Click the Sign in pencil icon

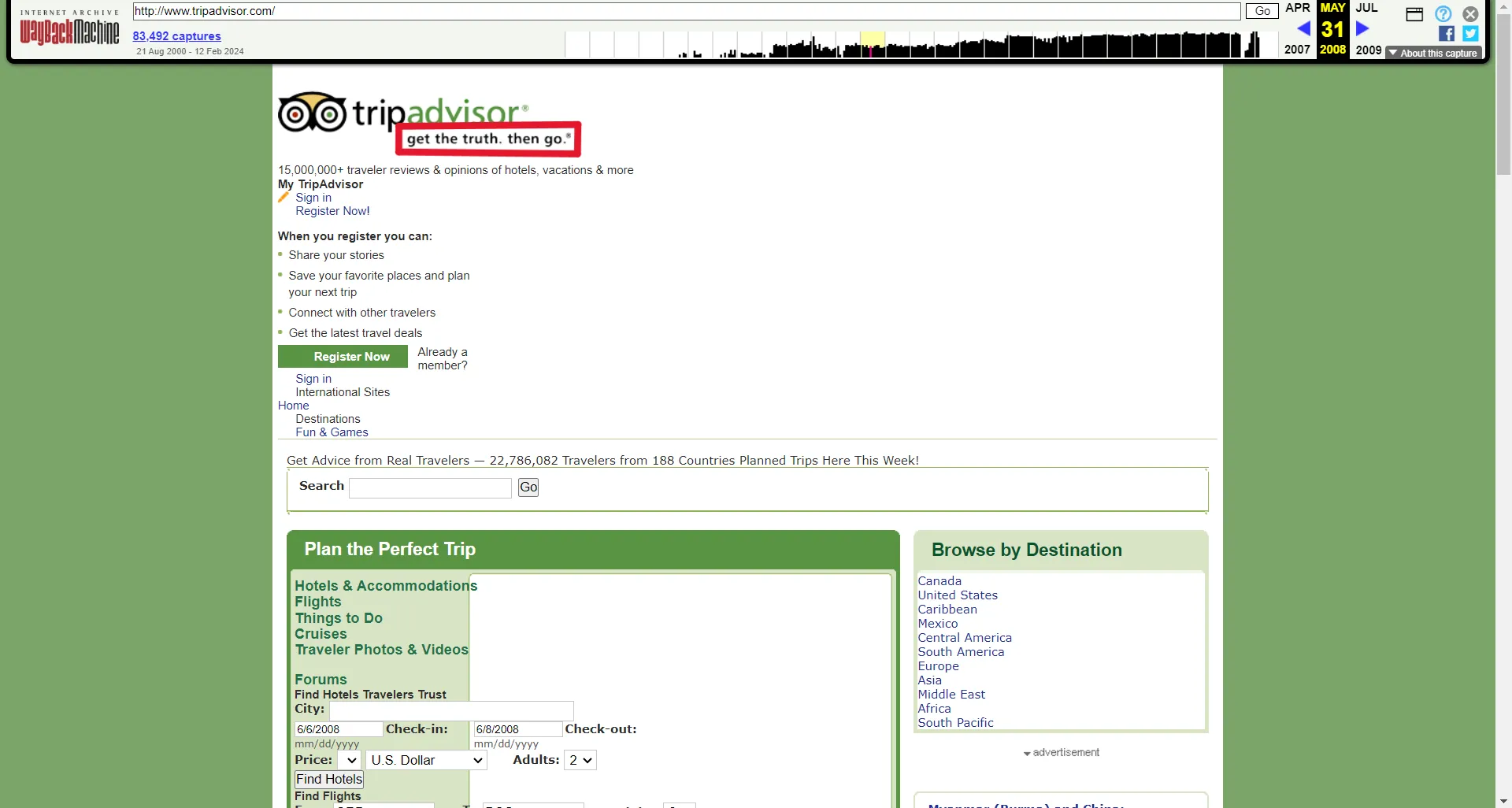[x=283, y=198]
